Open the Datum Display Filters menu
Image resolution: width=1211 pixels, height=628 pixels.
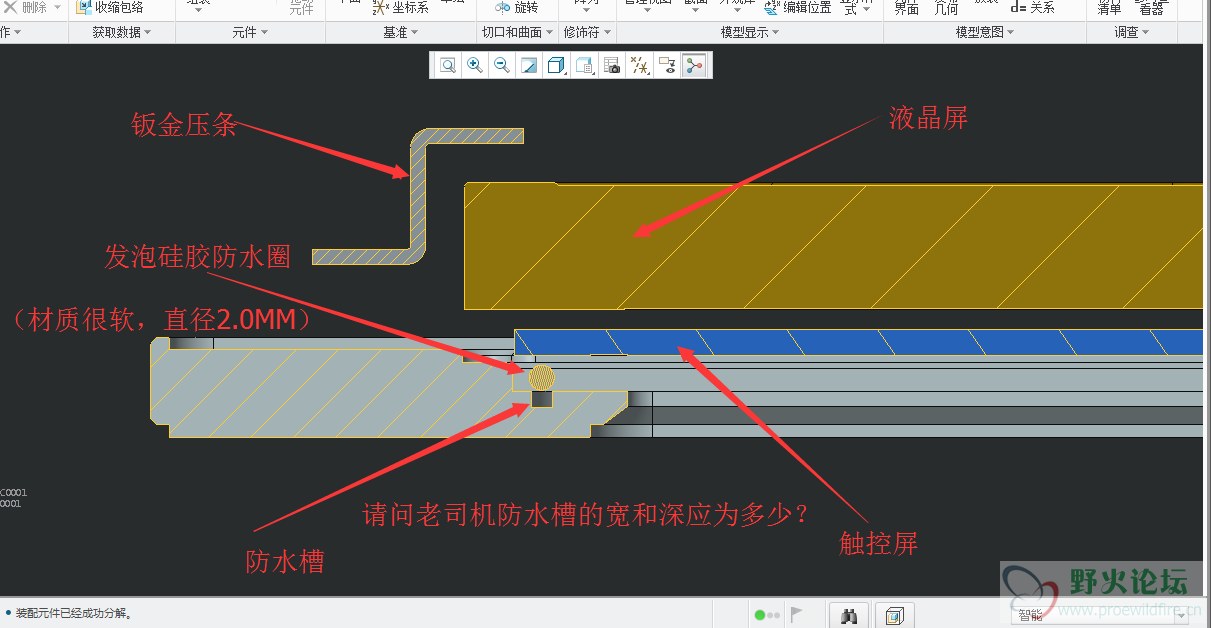coord(640,66)
